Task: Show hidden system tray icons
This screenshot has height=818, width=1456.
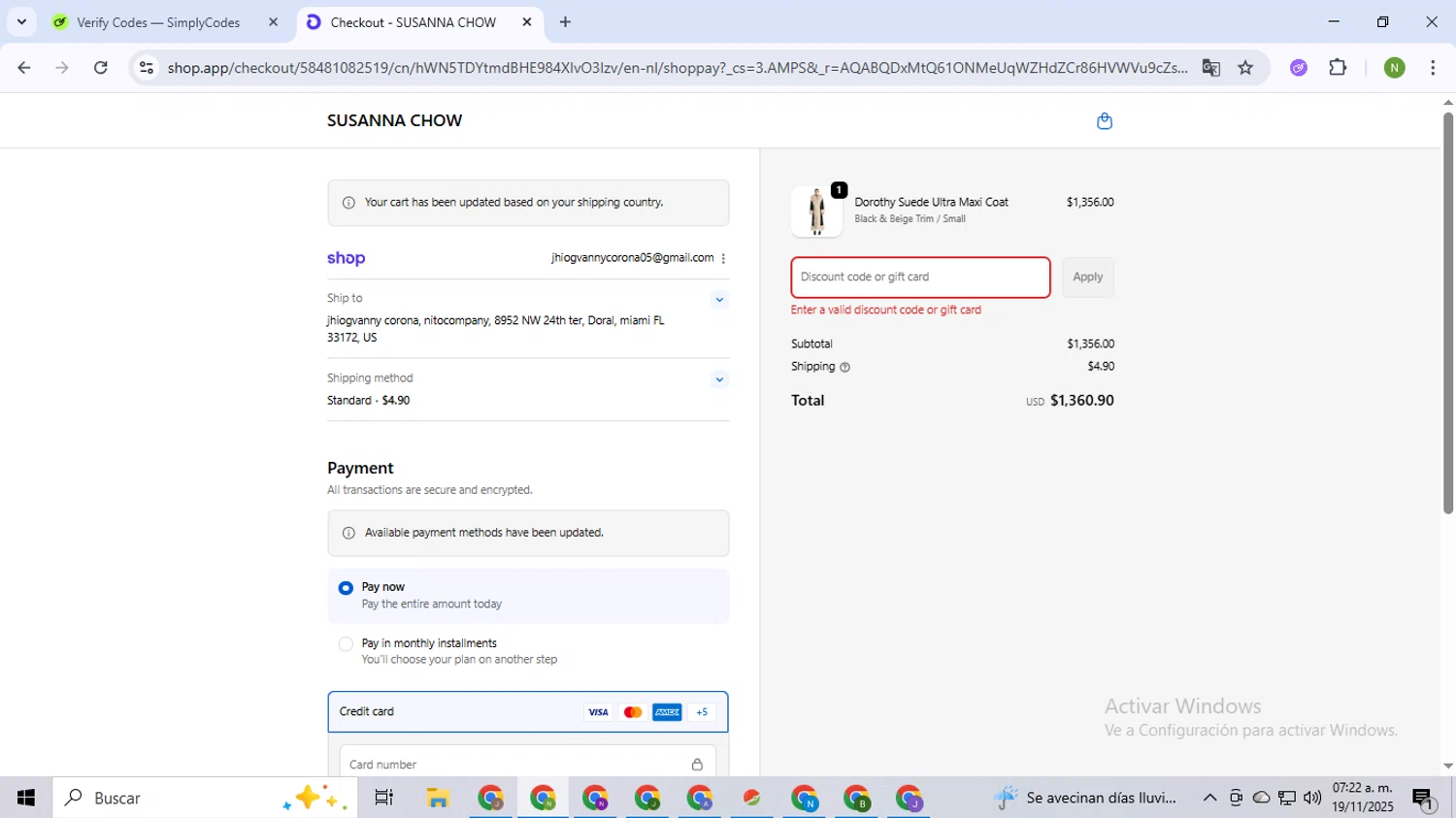Action: coord(1209,798)
